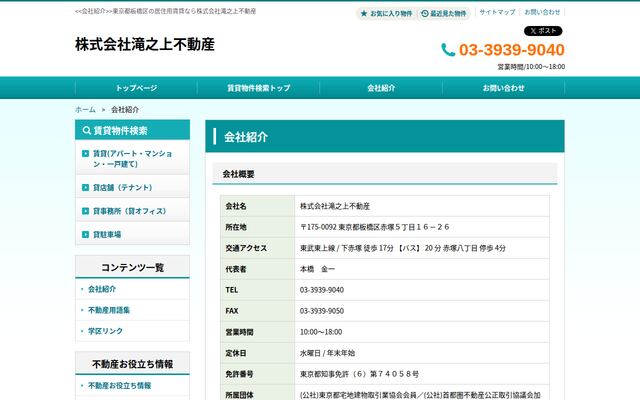Open 貸事務所（貸オフィス） search category
The width and height of the screenshot is (640, 400).
click(132, 211)
